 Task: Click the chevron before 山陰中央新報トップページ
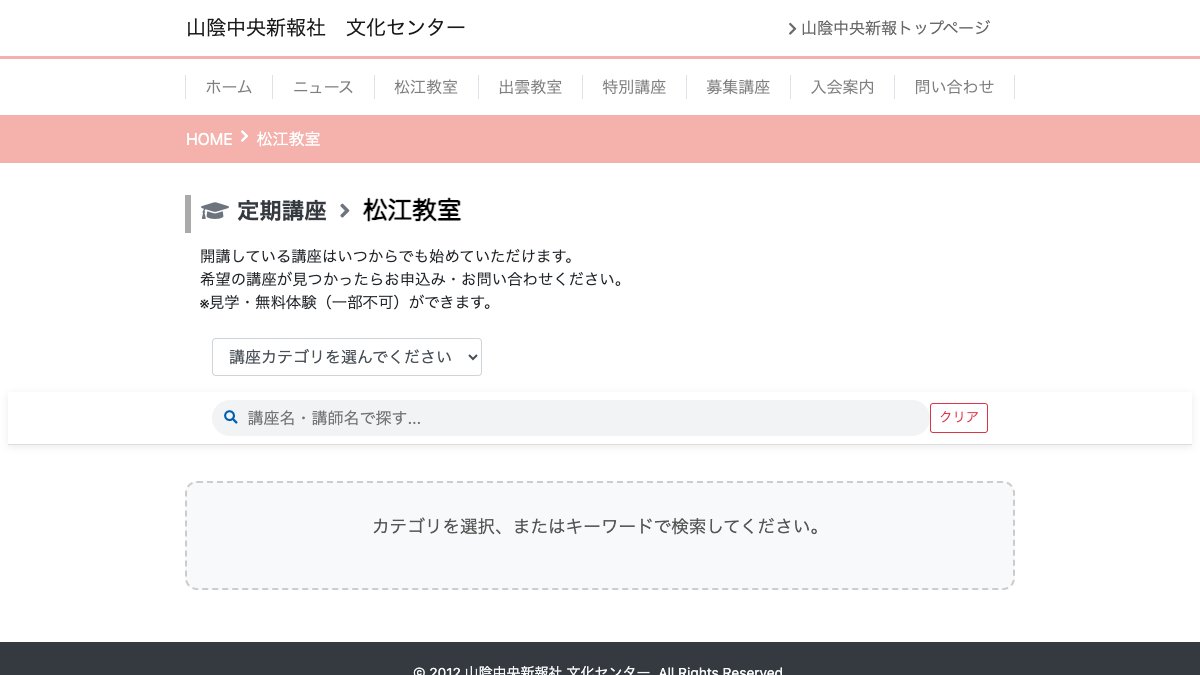(792, 29)
